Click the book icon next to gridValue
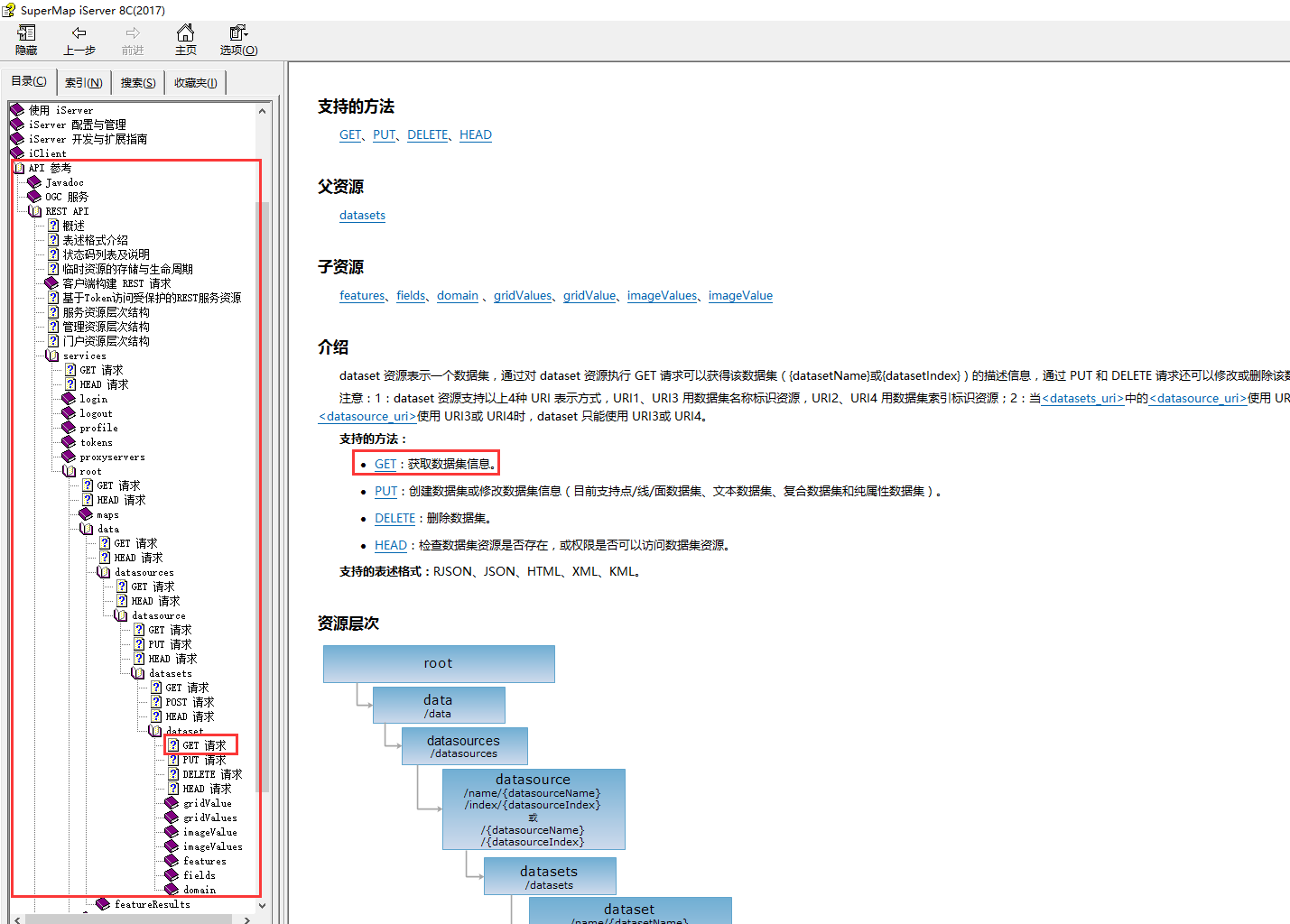This screenshot has height=924, width=1290. [x=172, y=803]
